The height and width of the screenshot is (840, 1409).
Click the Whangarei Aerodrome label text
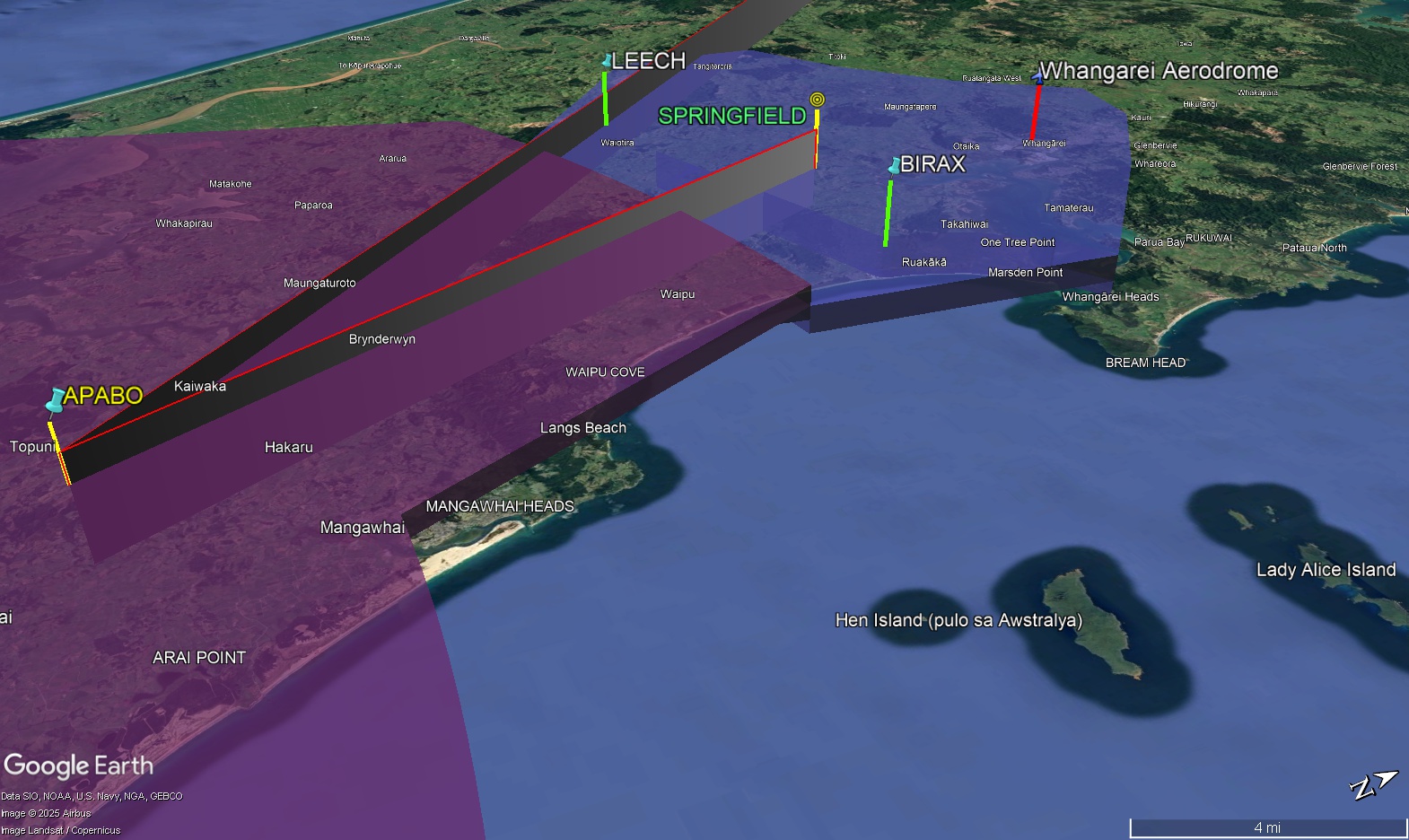1159,71
